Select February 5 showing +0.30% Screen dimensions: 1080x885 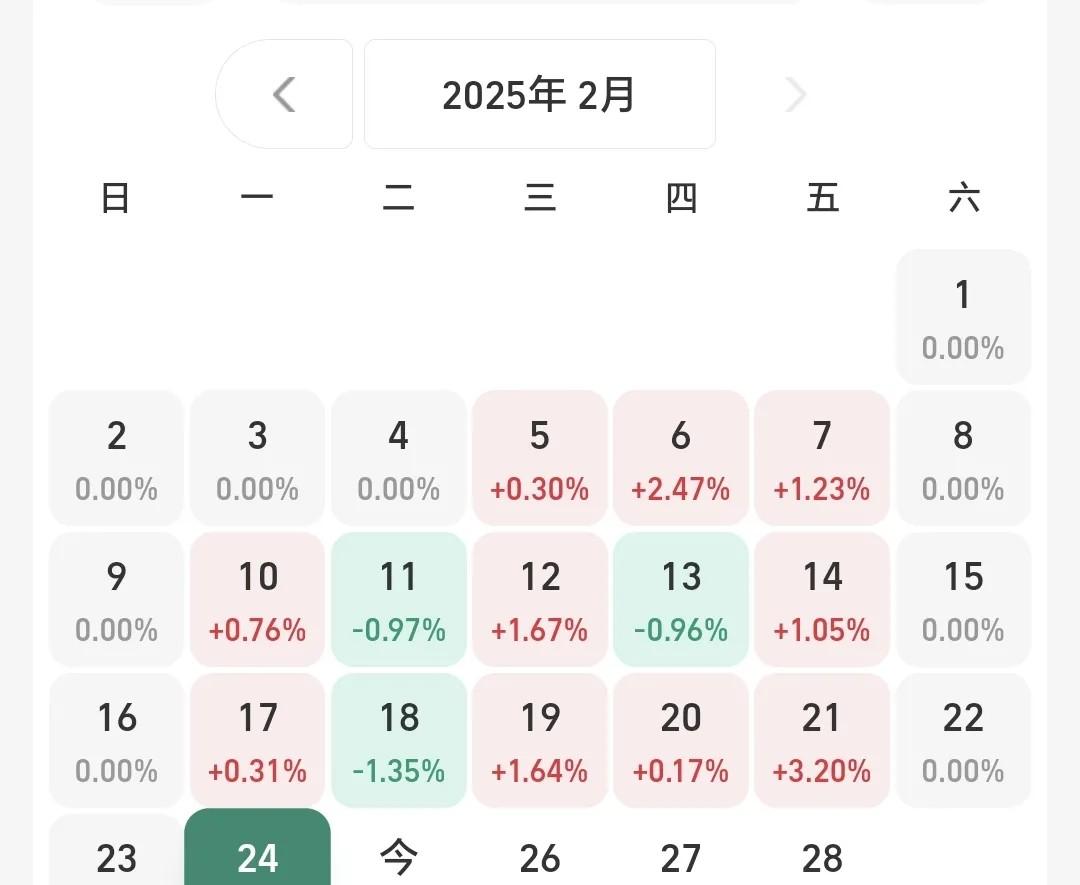tap(540, 458)
